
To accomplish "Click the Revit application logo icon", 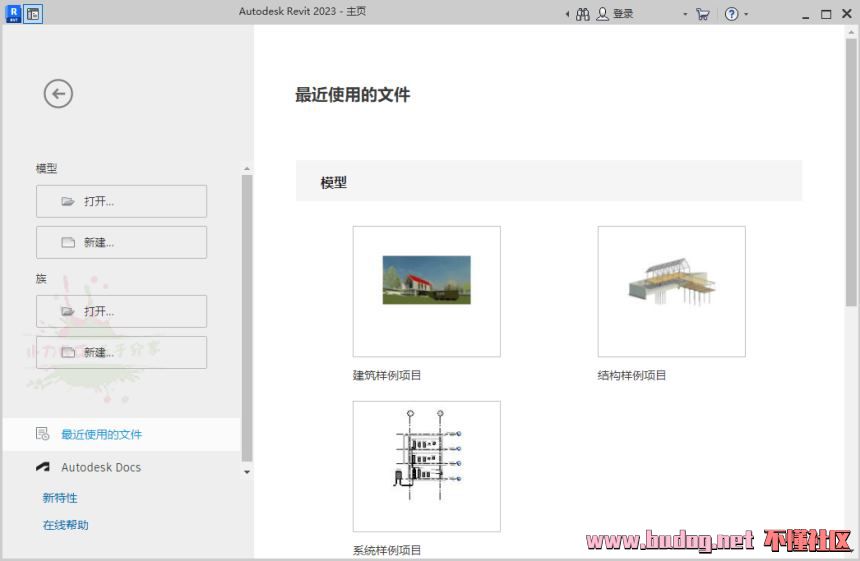I will pos(13,14).
